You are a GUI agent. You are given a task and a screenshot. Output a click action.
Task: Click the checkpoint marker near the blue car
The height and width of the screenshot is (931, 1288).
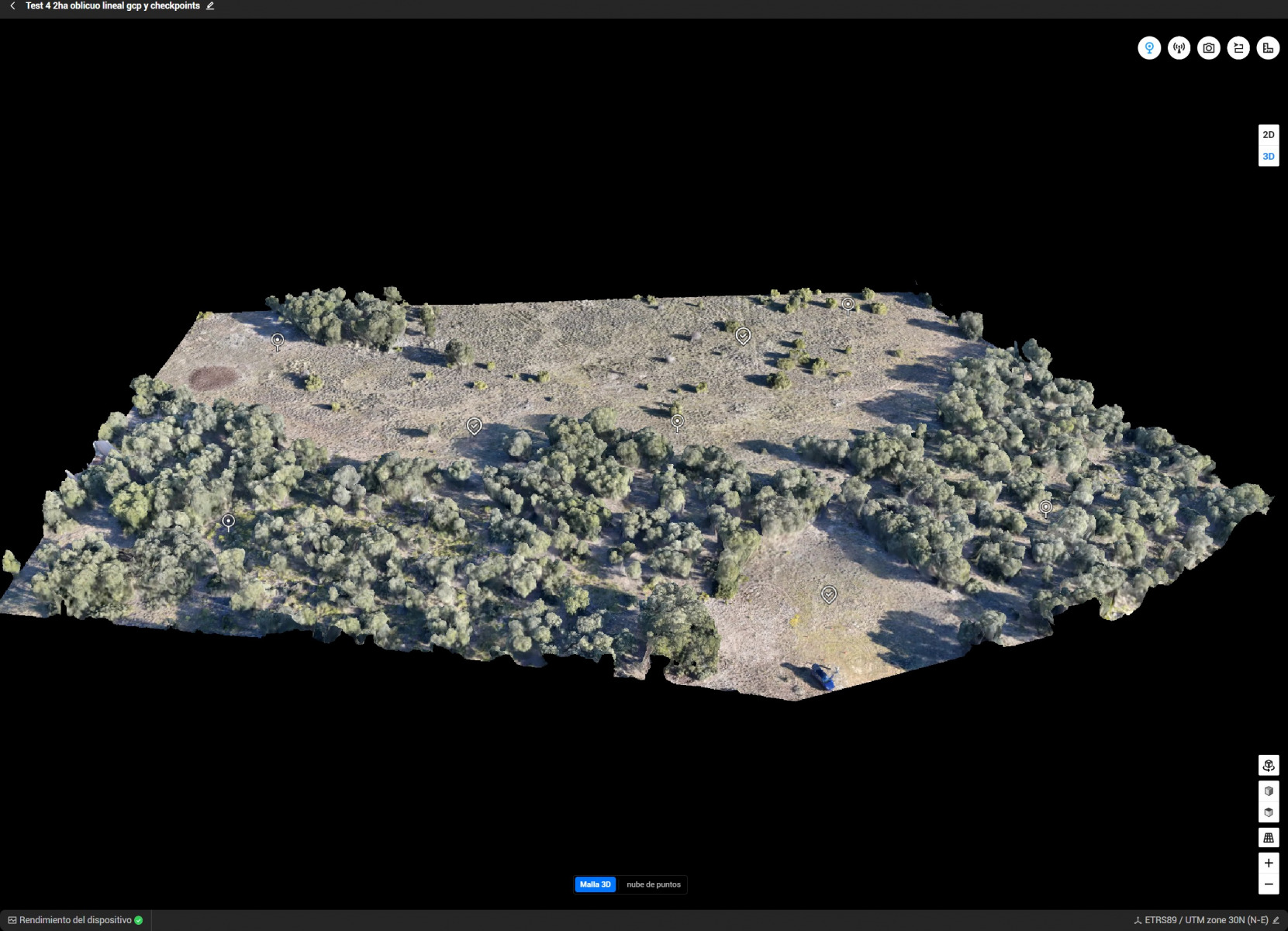click(829, 594)
